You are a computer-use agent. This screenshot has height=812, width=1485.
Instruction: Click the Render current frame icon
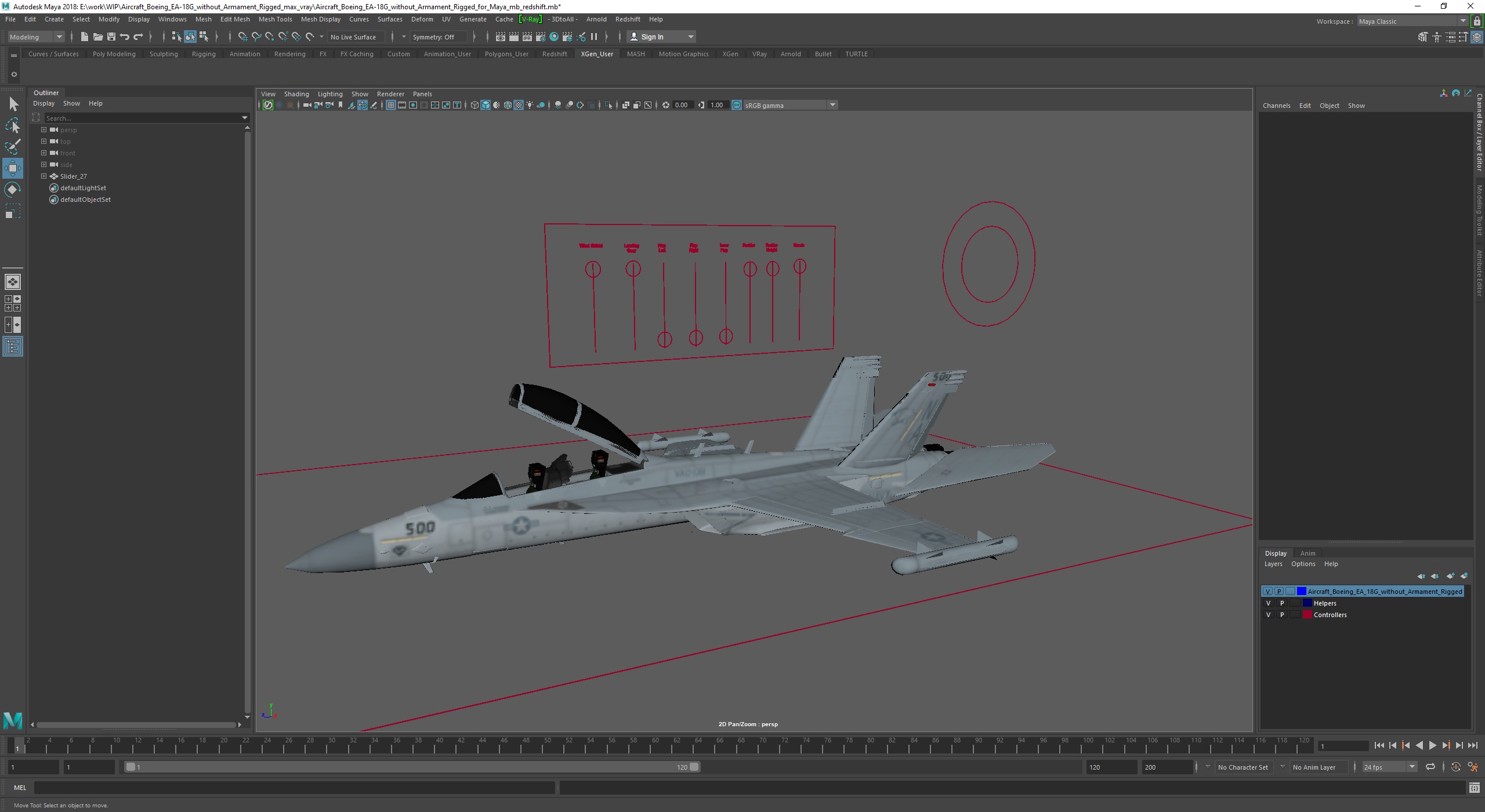click(513, 37)
